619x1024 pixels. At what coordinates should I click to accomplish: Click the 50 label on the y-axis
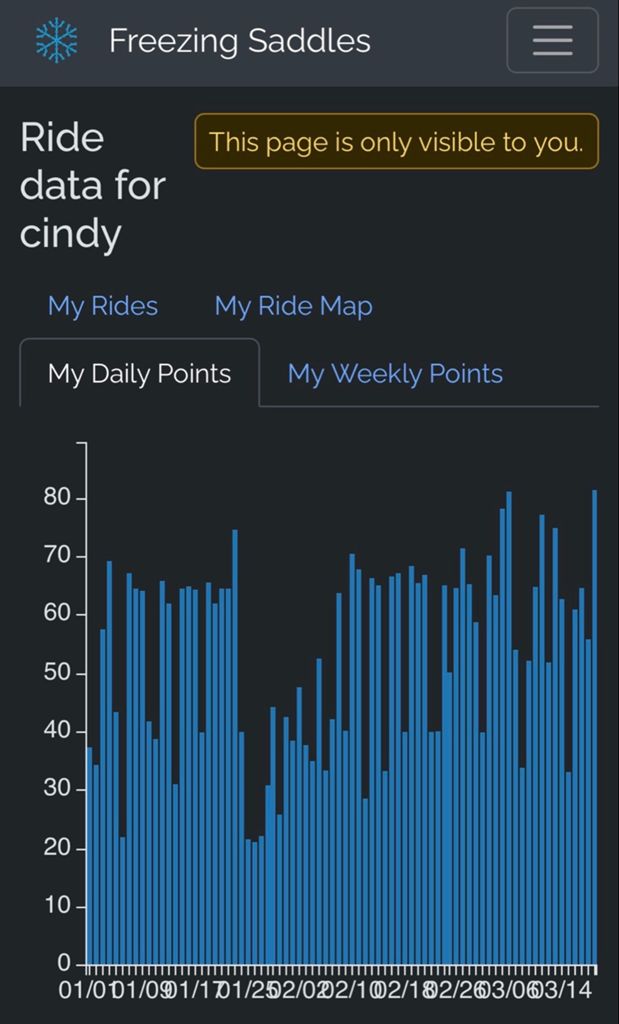(58, 673)
